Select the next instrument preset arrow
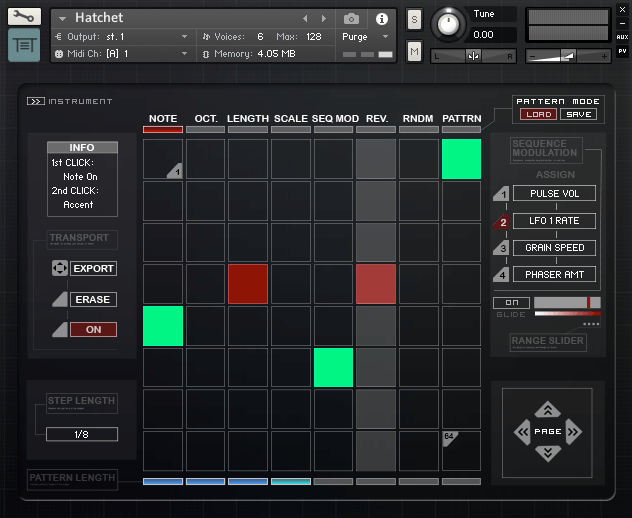 323,19
